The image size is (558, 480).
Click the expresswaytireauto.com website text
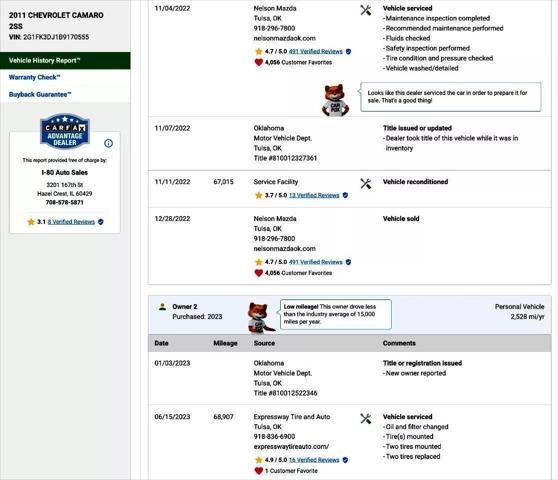[x=291, y=446]
